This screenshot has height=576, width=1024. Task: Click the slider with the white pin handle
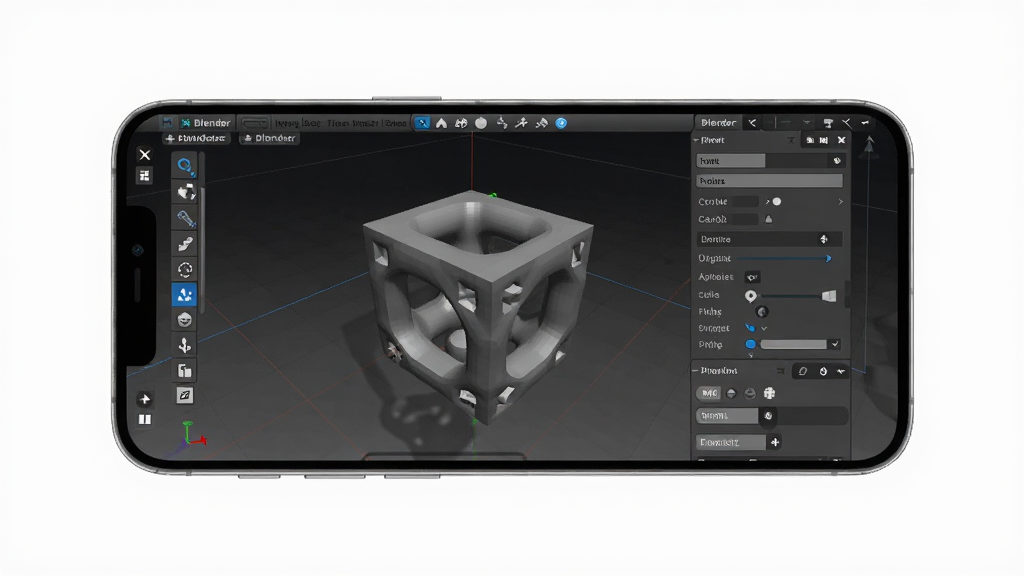tap(791, 296)
